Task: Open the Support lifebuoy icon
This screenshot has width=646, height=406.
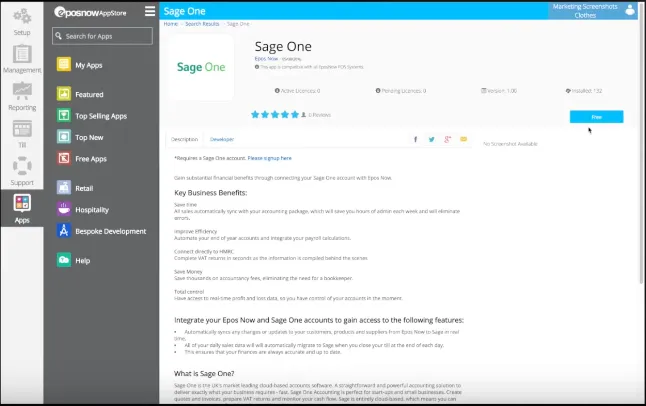Action: 22,166
